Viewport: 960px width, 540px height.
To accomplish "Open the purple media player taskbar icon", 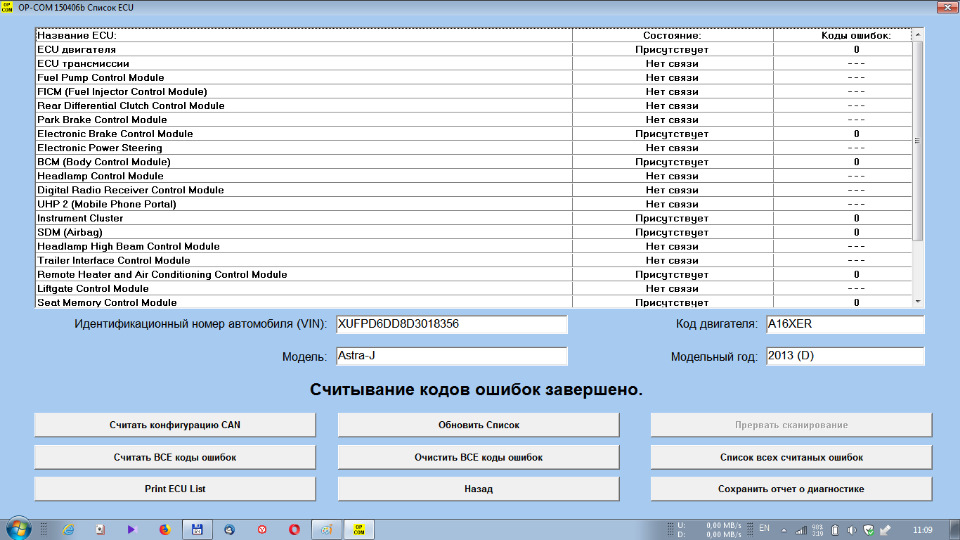I will click(132, 530).
